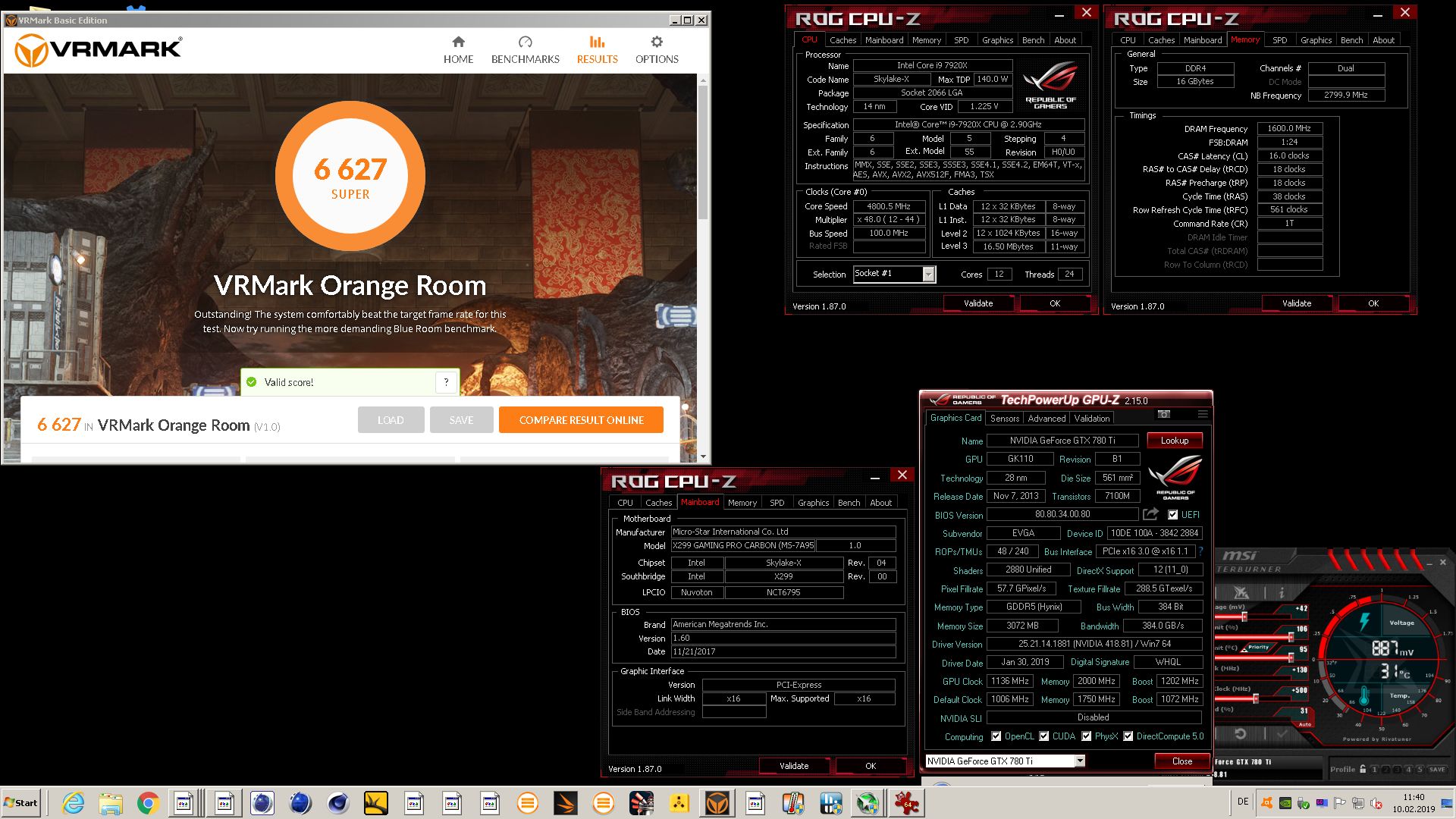Image resolution: width=1456 pixels, height=819 pixels.
Task: Click the power limit slider handle in Afterburner
Action: (1291, 636)
